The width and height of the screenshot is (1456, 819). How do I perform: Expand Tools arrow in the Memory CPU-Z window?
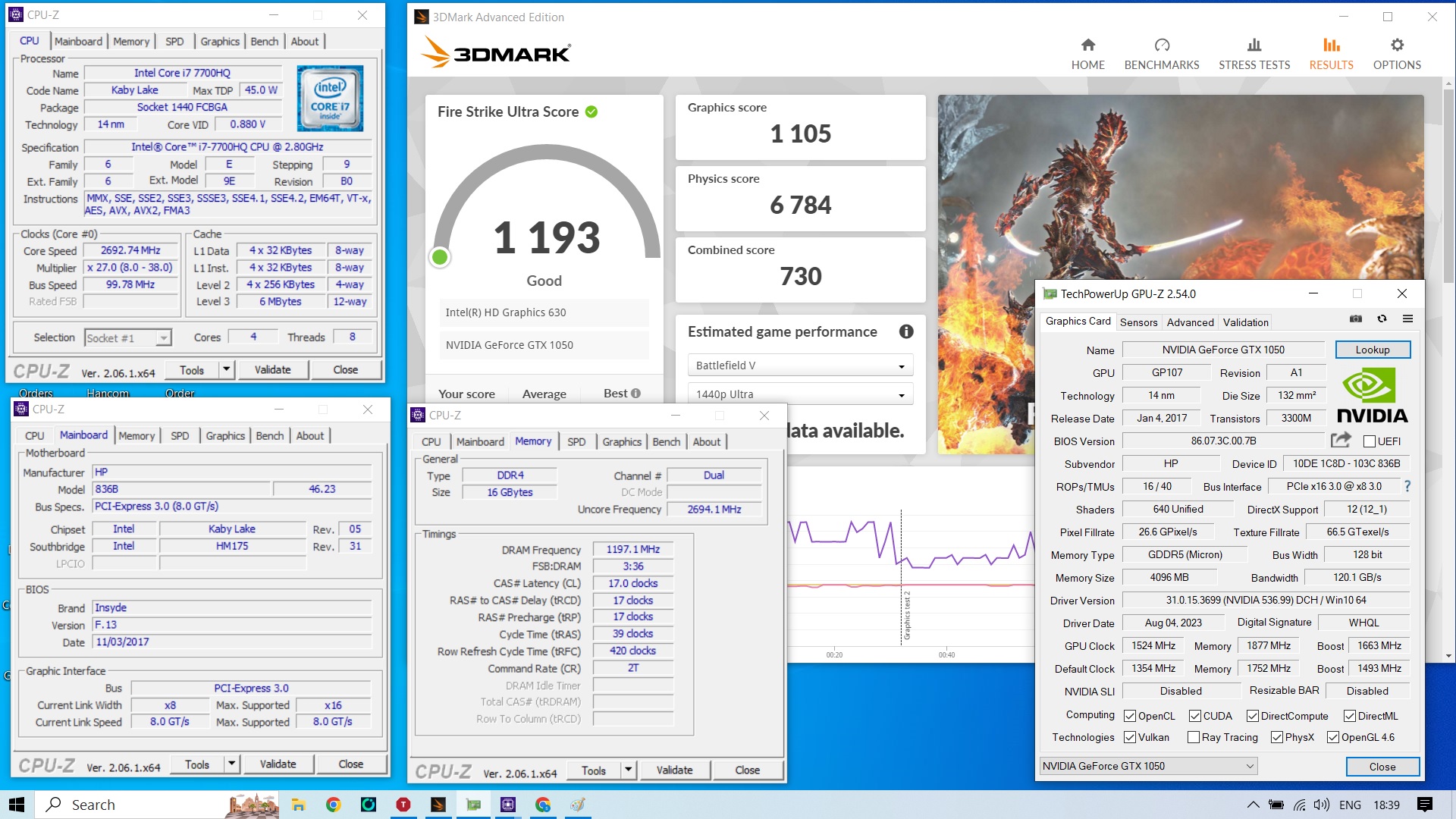pyautogui.click(x=628, y=770)
